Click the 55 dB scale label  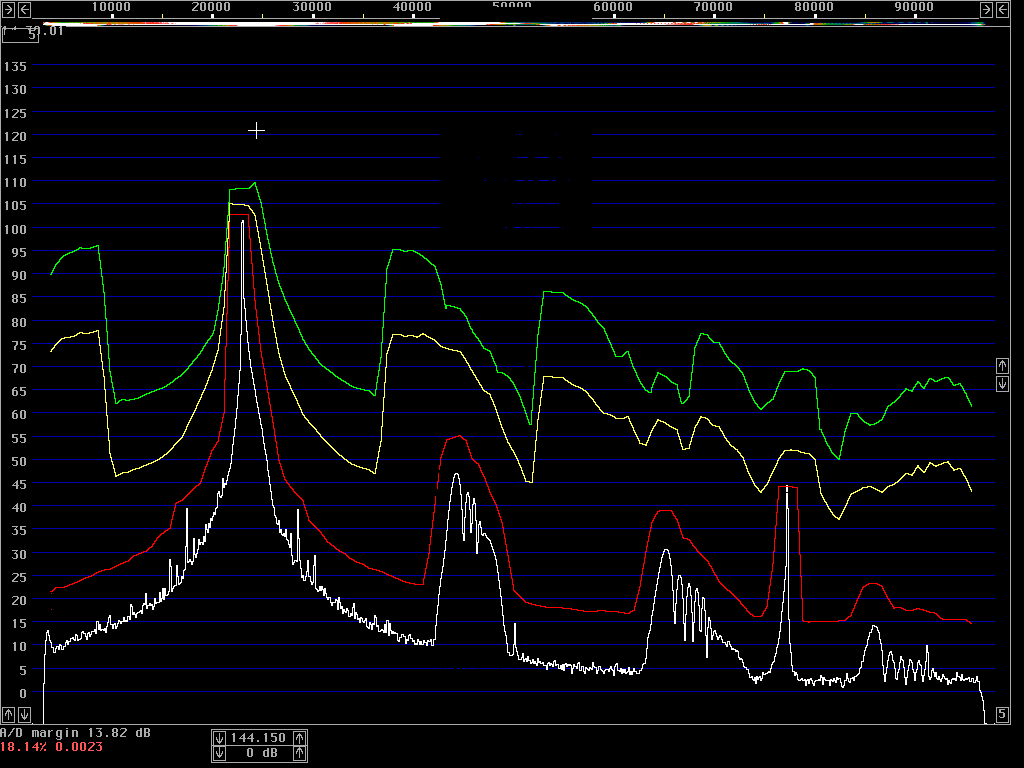(x=19, y=438)
